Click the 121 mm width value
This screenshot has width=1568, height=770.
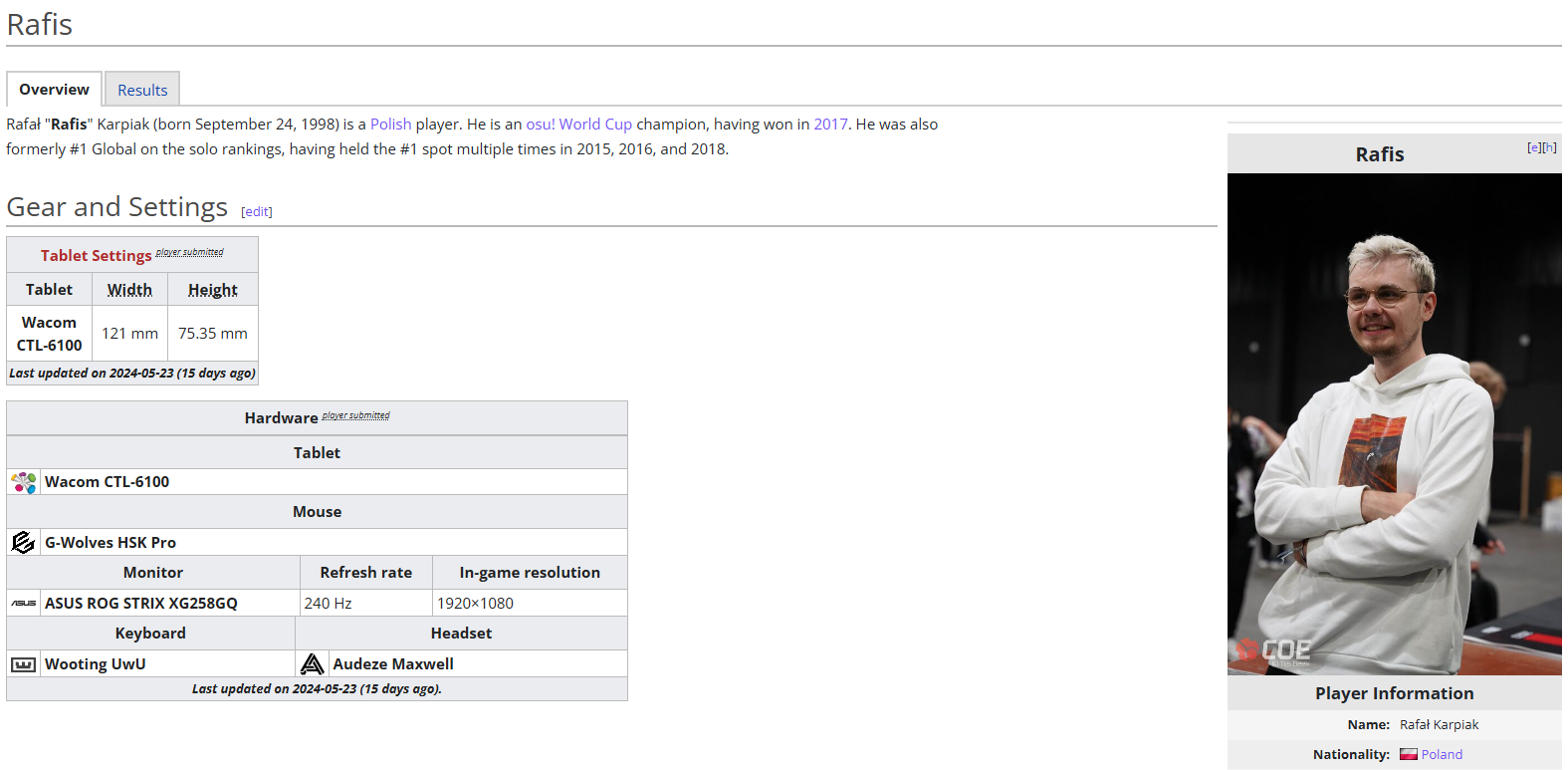(x=129, y=334)
